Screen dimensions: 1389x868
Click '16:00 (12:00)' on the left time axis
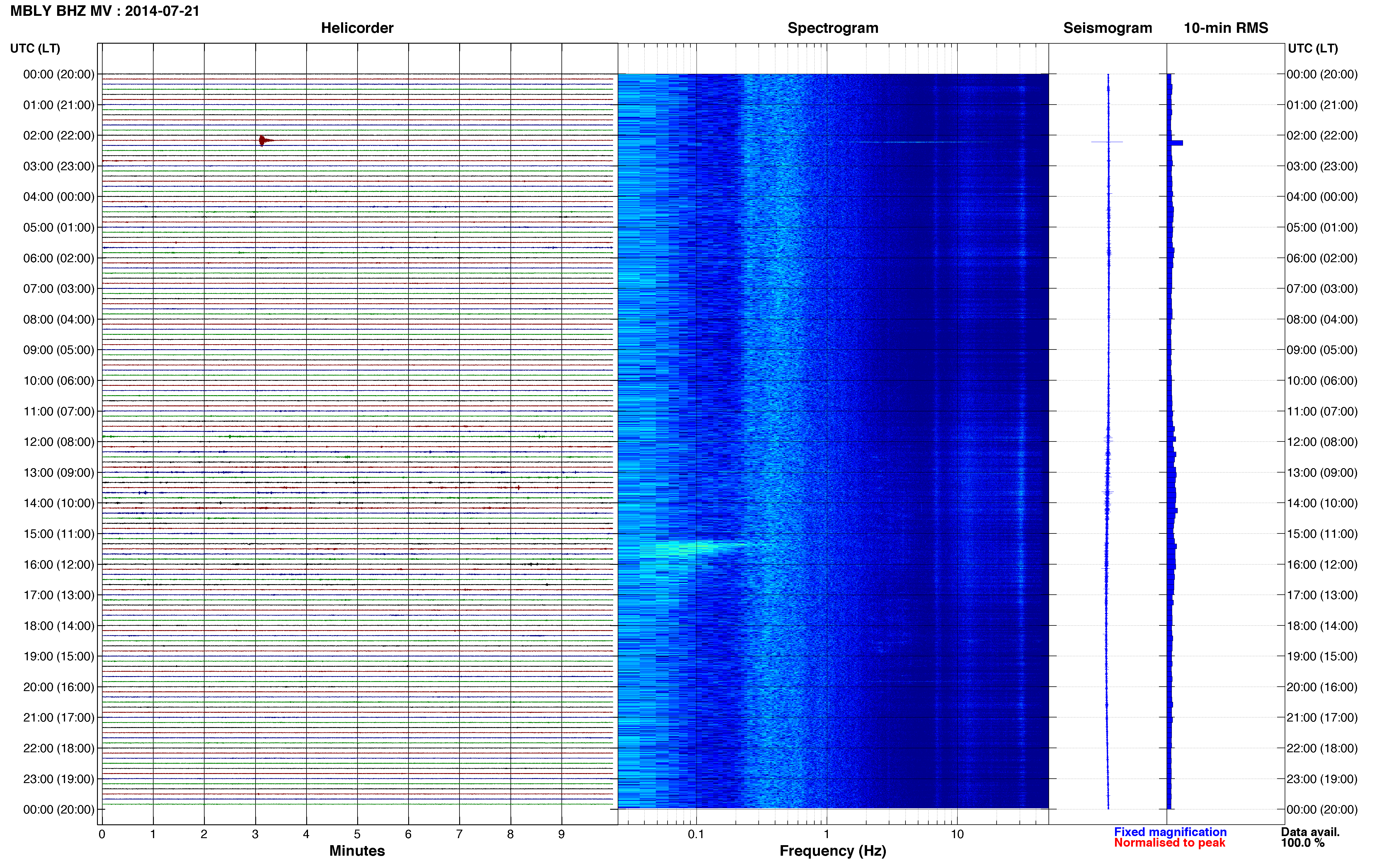pyautogui.click(x=59, y=565)
